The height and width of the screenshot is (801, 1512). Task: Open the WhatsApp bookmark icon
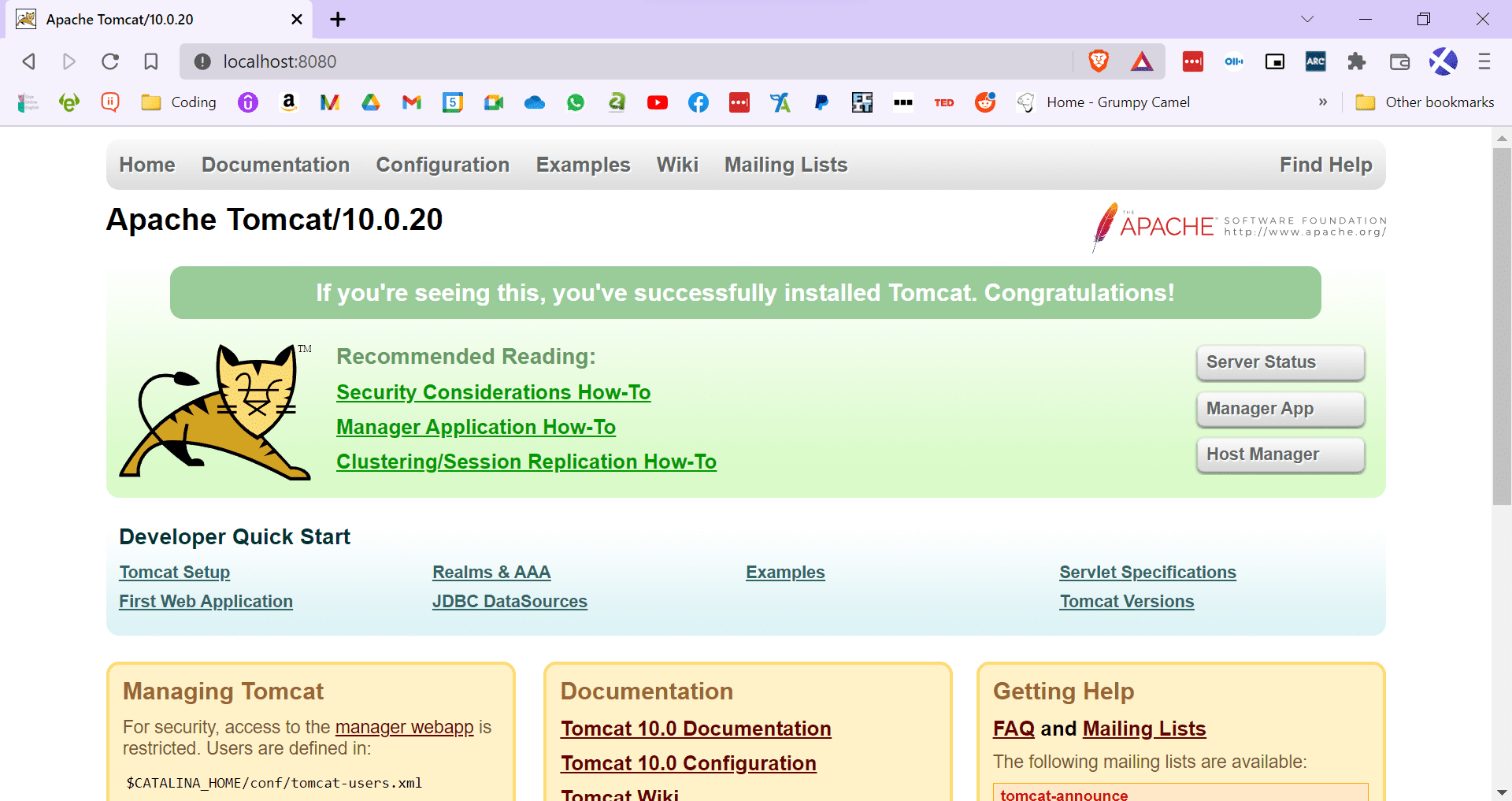pyautogui.click(x=576, y=102)
